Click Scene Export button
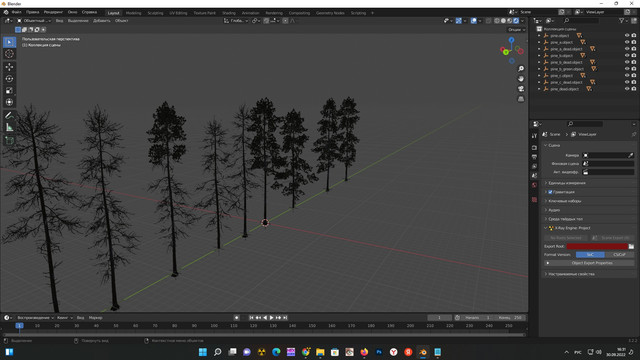 (x=612, y=238)
